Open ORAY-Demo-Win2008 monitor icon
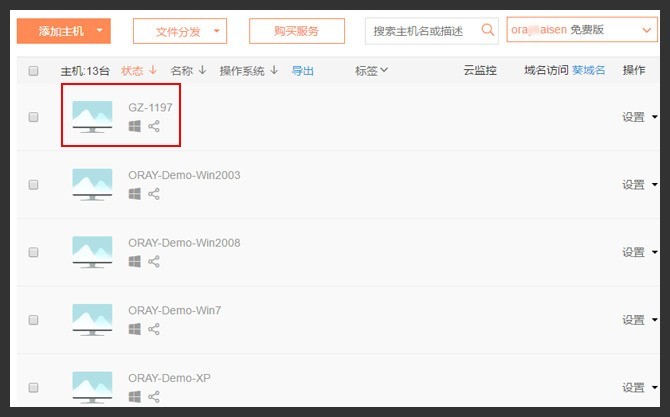 (x=92, y=252)
